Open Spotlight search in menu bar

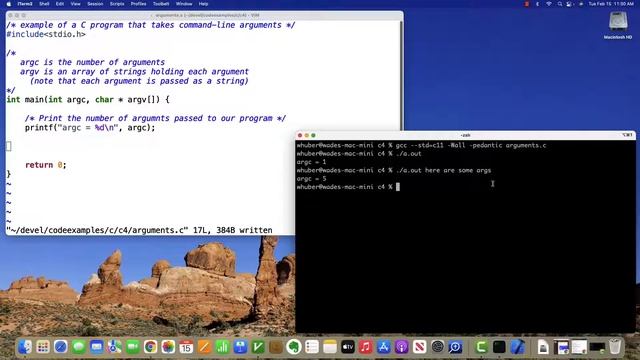coord(560,4)
